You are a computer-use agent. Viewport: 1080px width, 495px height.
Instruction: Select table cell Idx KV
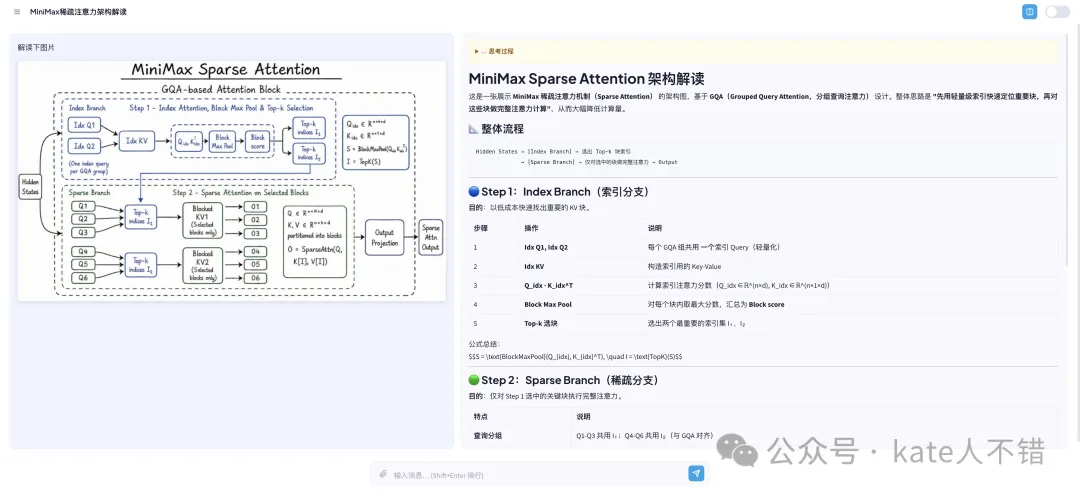(534, 266)
